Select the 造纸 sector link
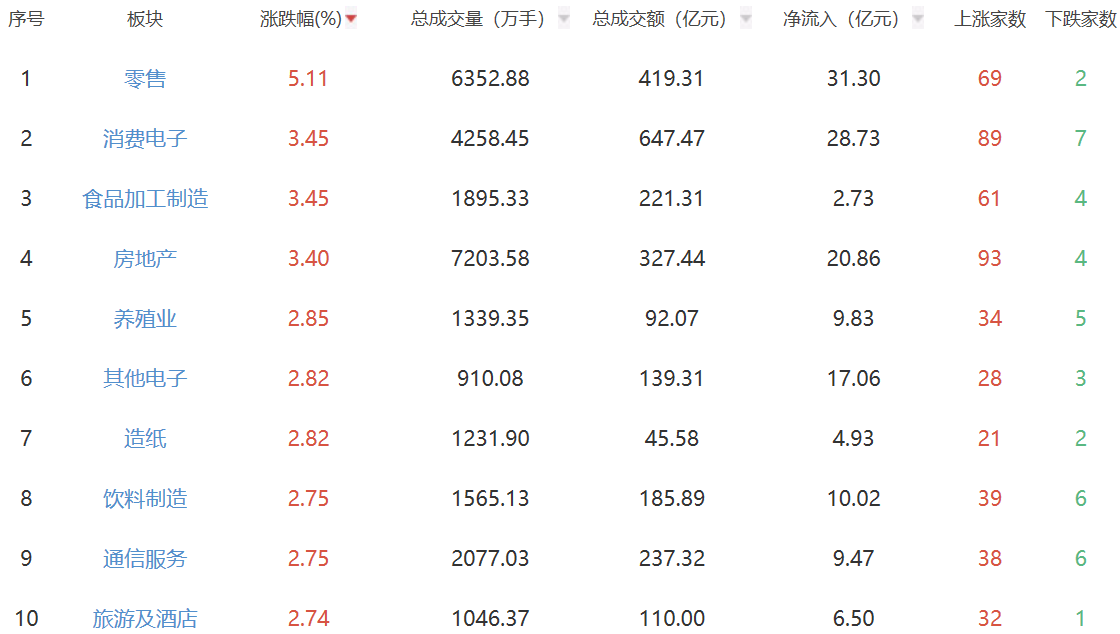The height and width of the screenshot is (634, 1120). (145, 439)
